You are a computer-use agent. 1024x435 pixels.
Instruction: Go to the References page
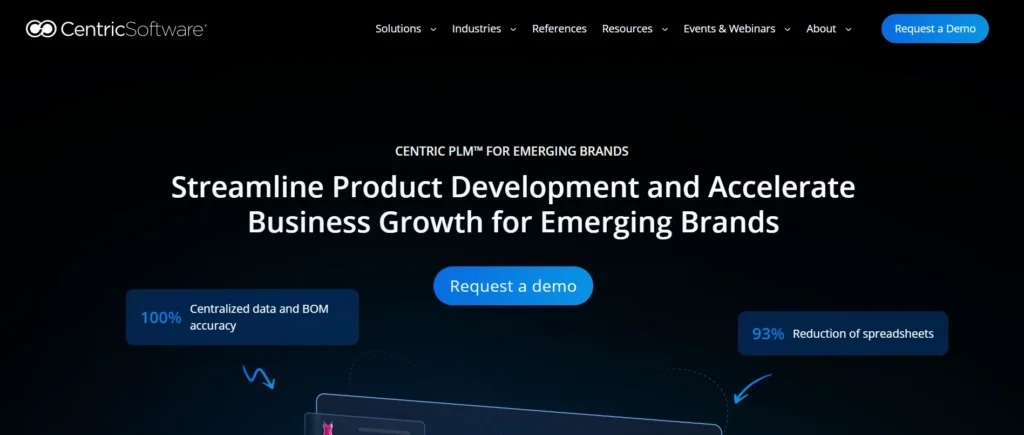click(x=559, y=29)
